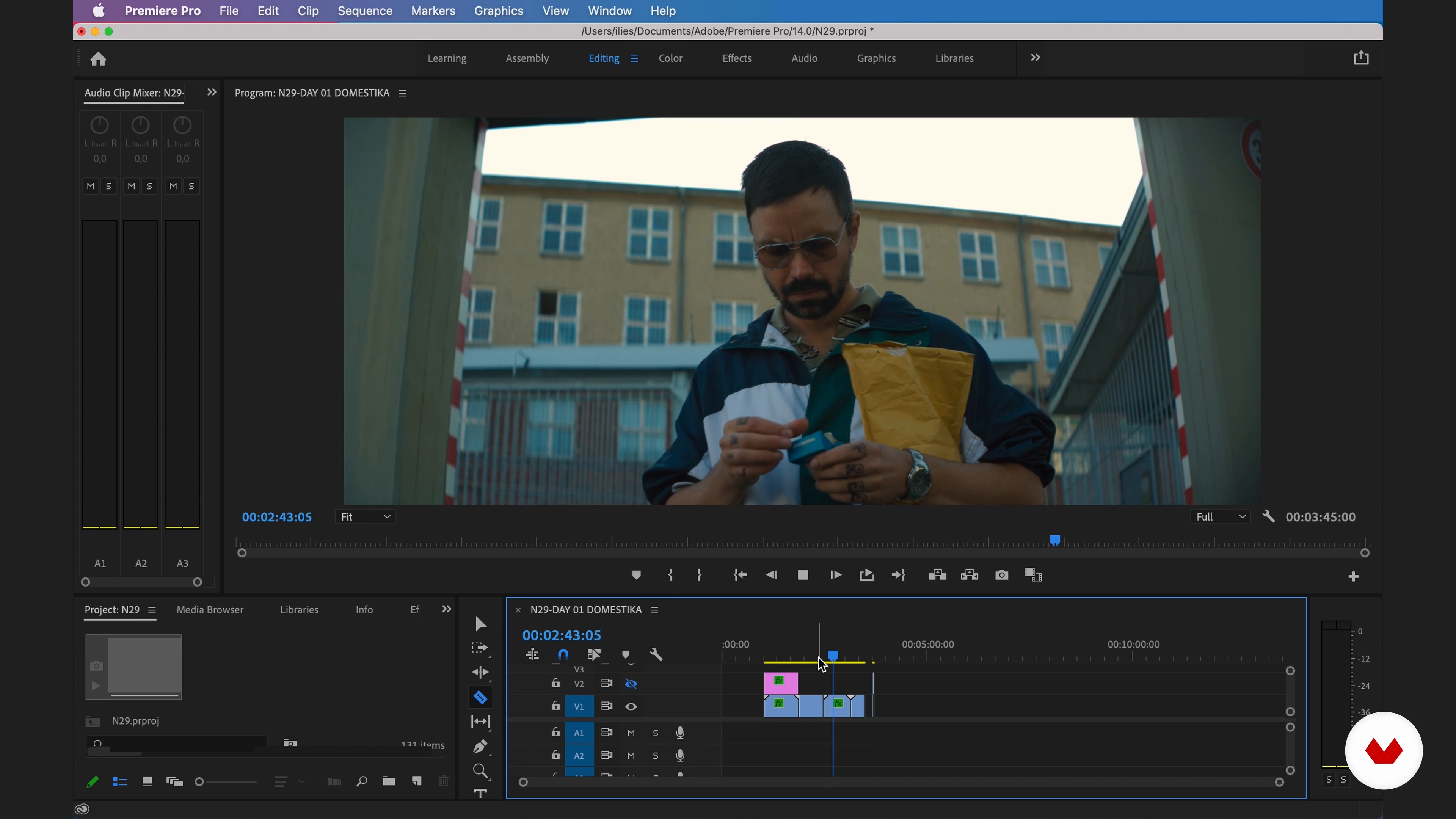Mute track A1 in timeline
This screenshot has width=1456, height=819.
click(x=631, y=733)
